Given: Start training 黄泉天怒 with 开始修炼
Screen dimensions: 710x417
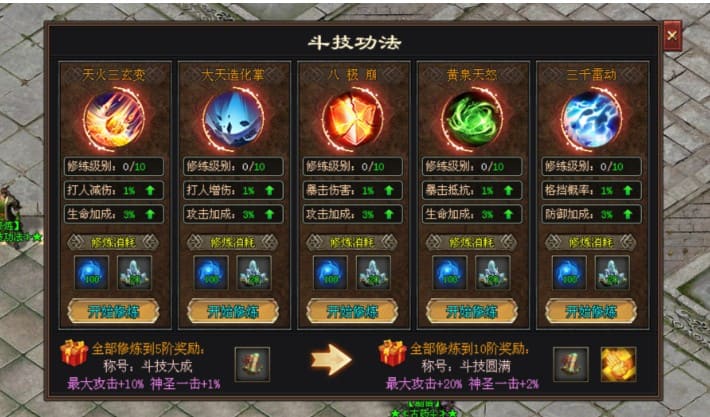Looking at the screenshot, I should (472, 311).
